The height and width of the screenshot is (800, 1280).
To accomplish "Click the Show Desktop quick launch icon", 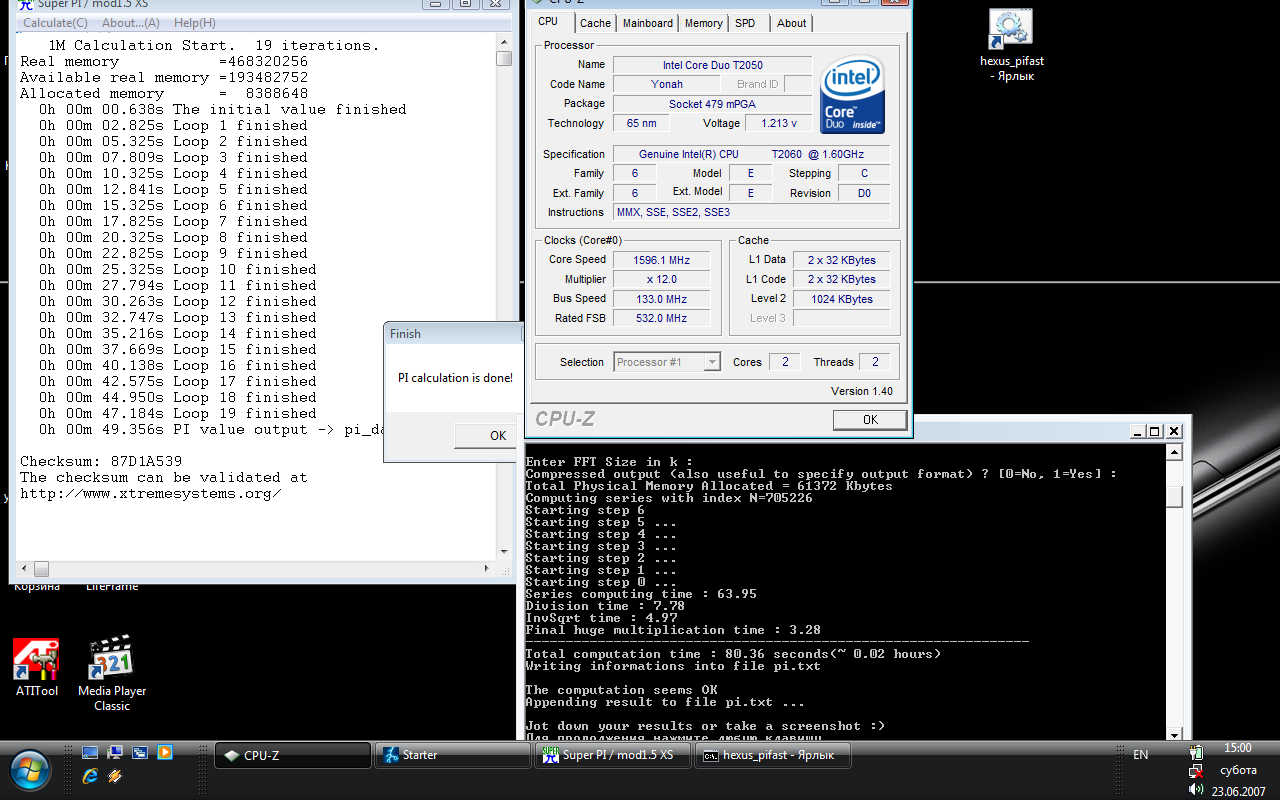I will (90, 752).
